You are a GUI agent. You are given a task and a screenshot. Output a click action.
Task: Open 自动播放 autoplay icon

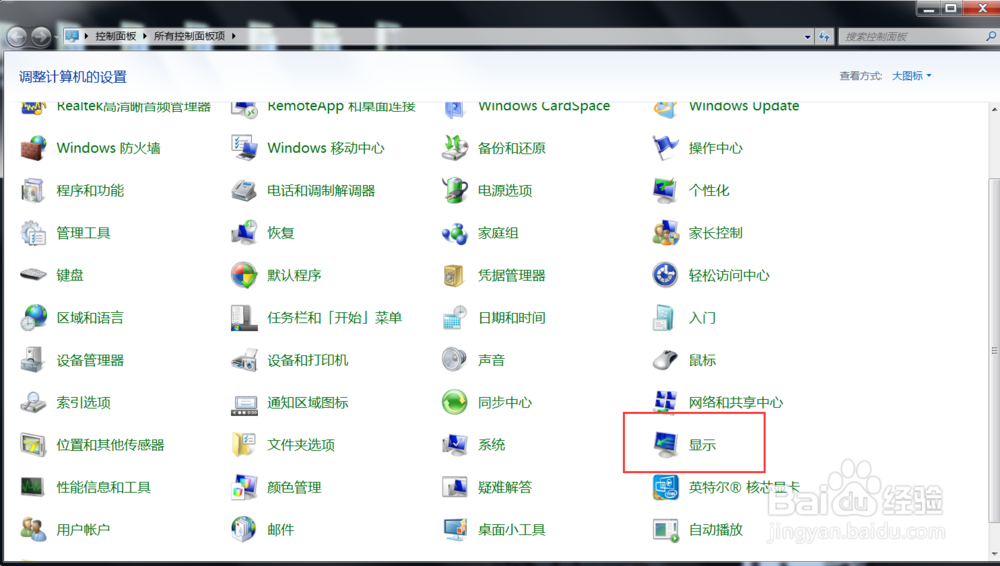pos(665,530)
